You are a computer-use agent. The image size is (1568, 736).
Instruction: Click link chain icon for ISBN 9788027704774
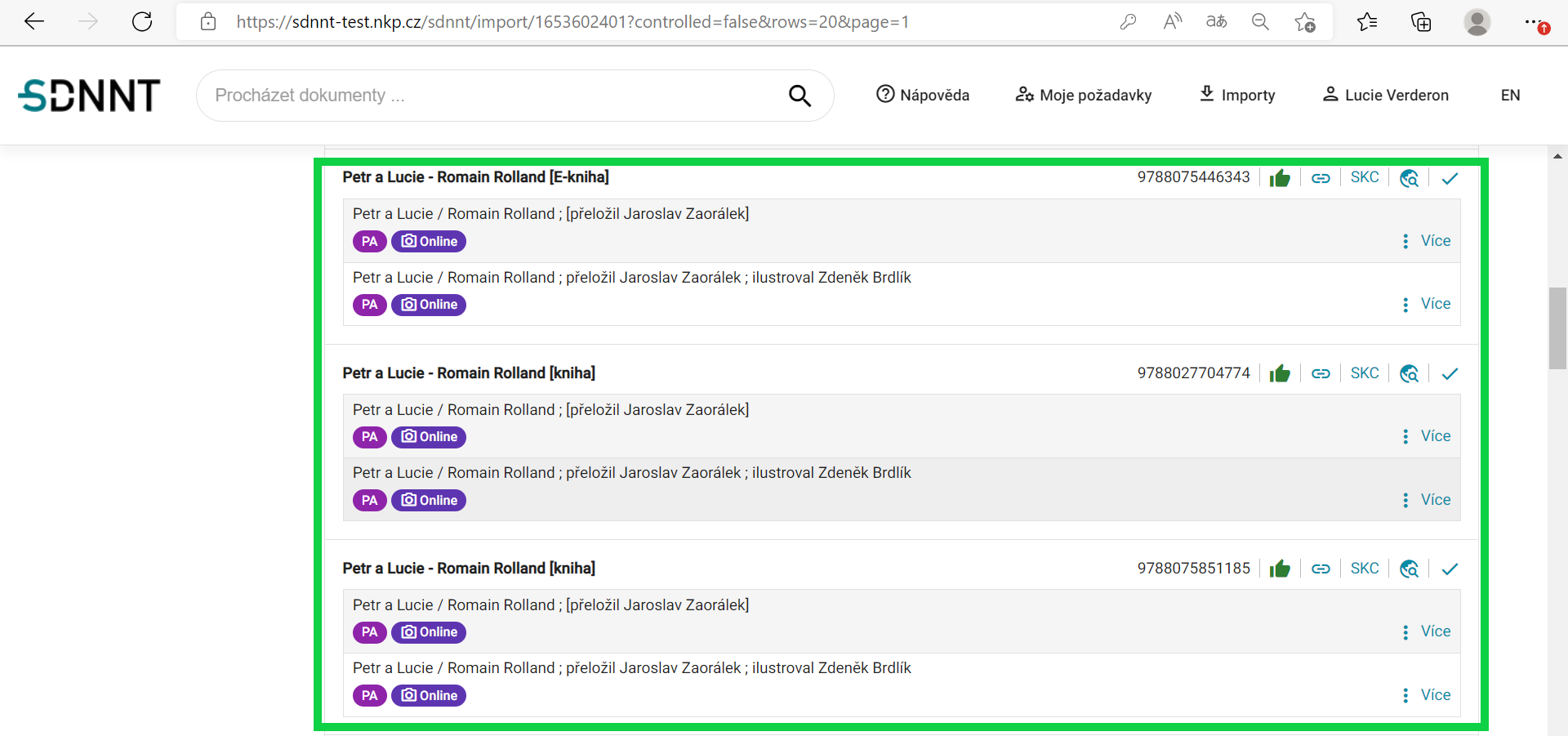coord(1321,373)
